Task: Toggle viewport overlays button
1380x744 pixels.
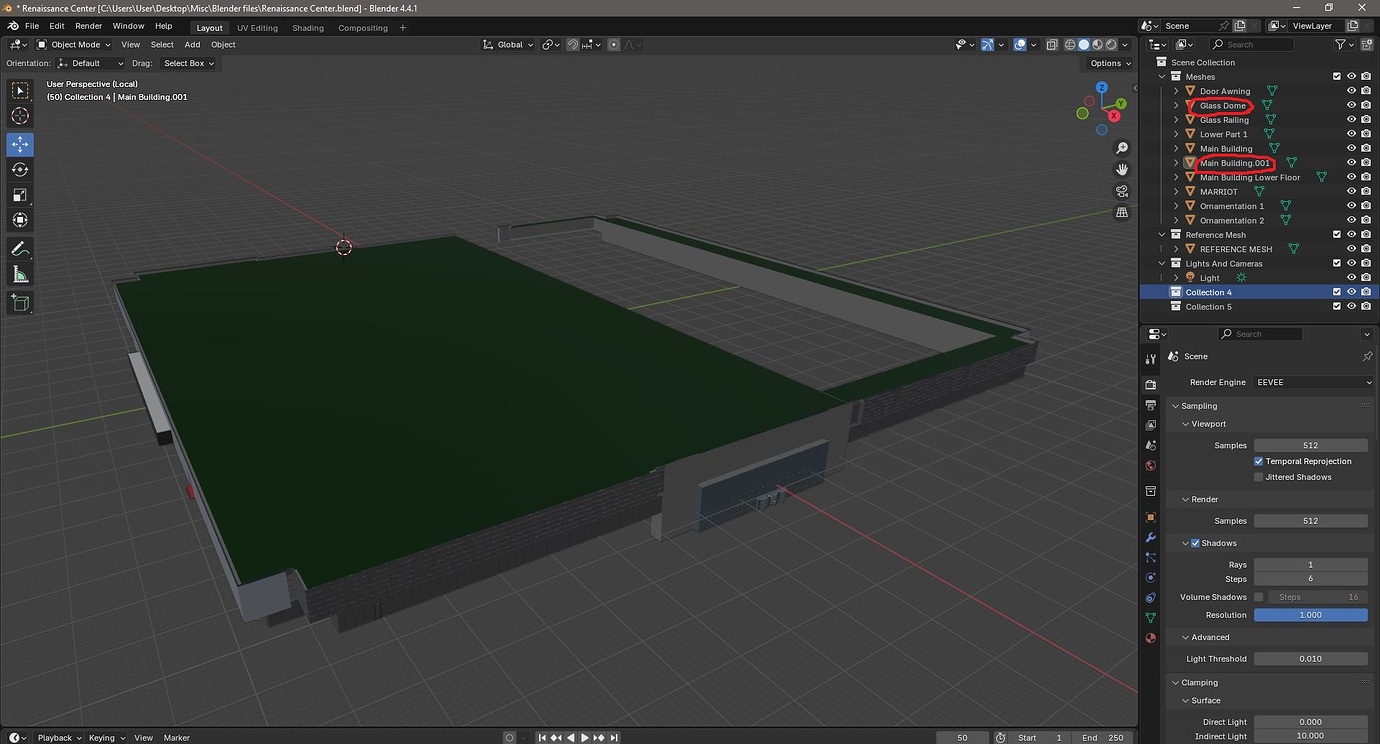Action: click(1019, 44)
